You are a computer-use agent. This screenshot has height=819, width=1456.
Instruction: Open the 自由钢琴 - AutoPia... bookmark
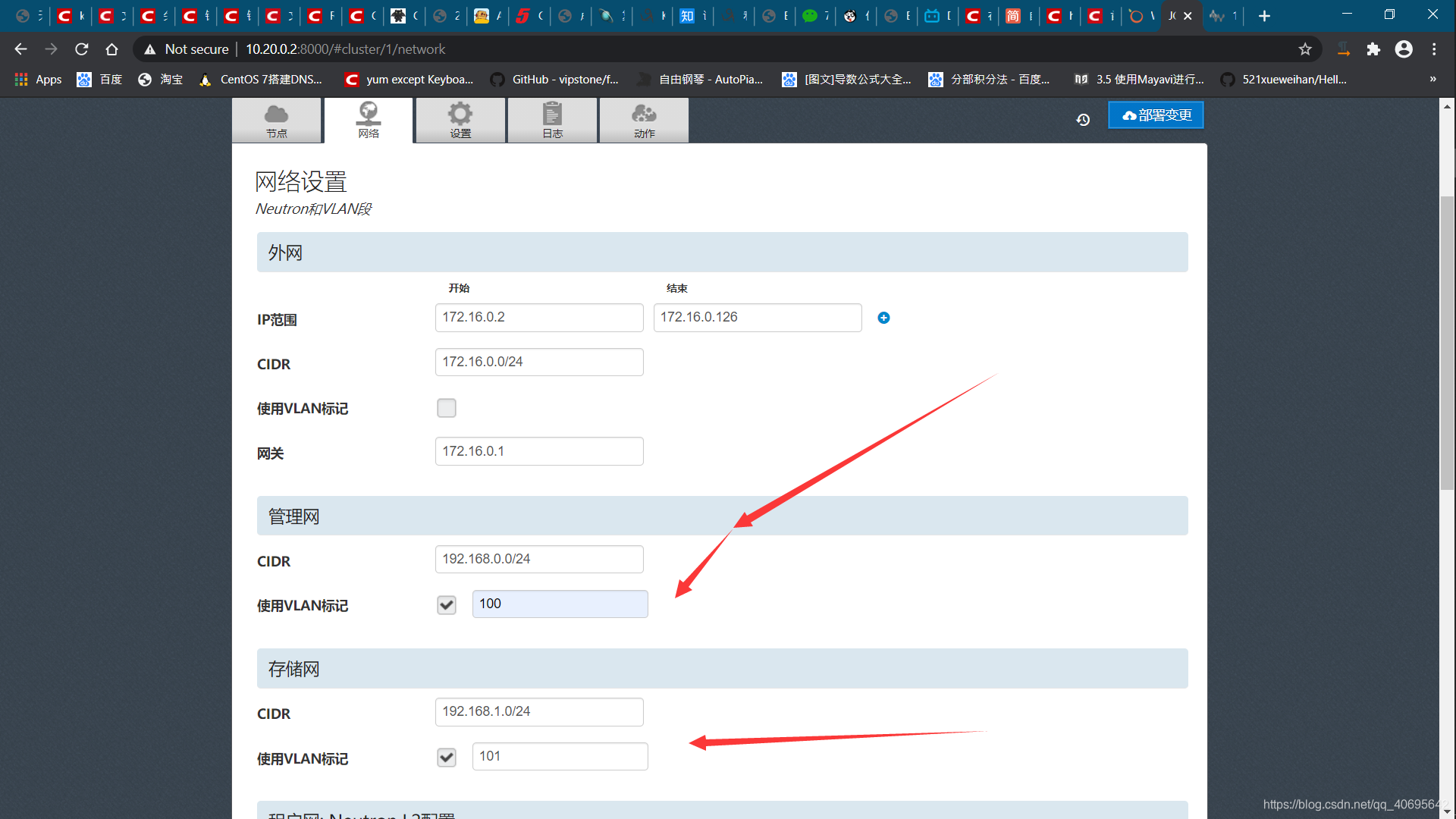click(701, 80)
